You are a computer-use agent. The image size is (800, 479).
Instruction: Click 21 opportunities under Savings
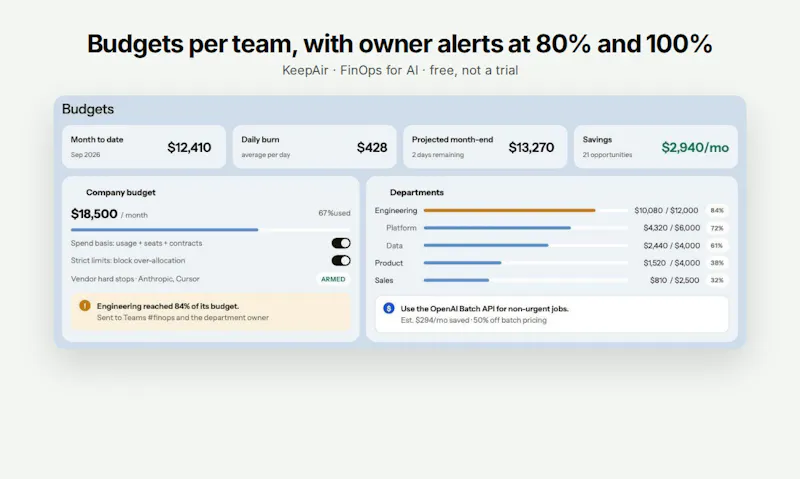tap(607, 155)
